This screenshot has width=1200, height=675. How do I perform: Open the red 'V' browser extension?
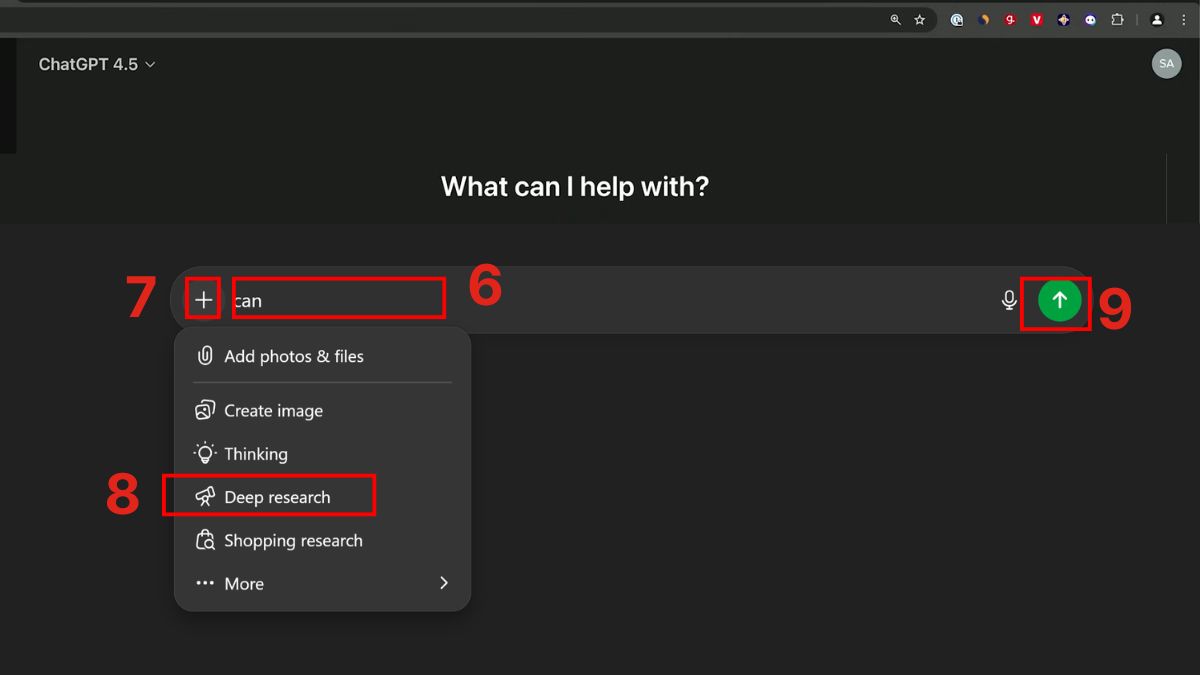click(1037, 19)
